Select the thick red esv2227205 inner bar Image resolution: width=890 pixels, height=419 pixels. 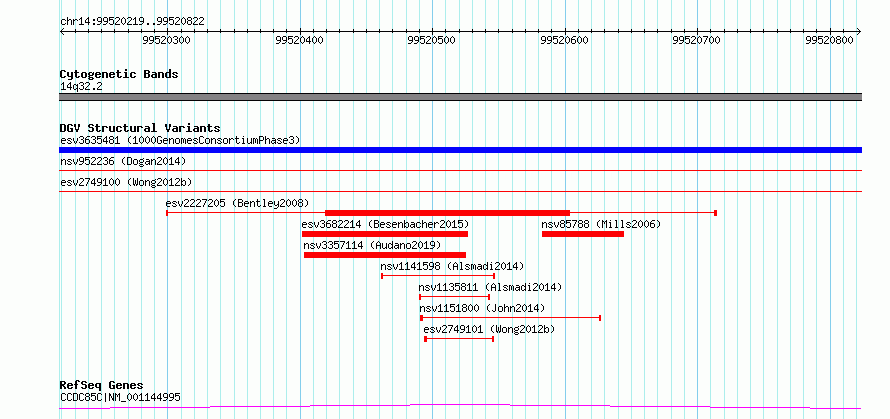[x=447, y=213]
